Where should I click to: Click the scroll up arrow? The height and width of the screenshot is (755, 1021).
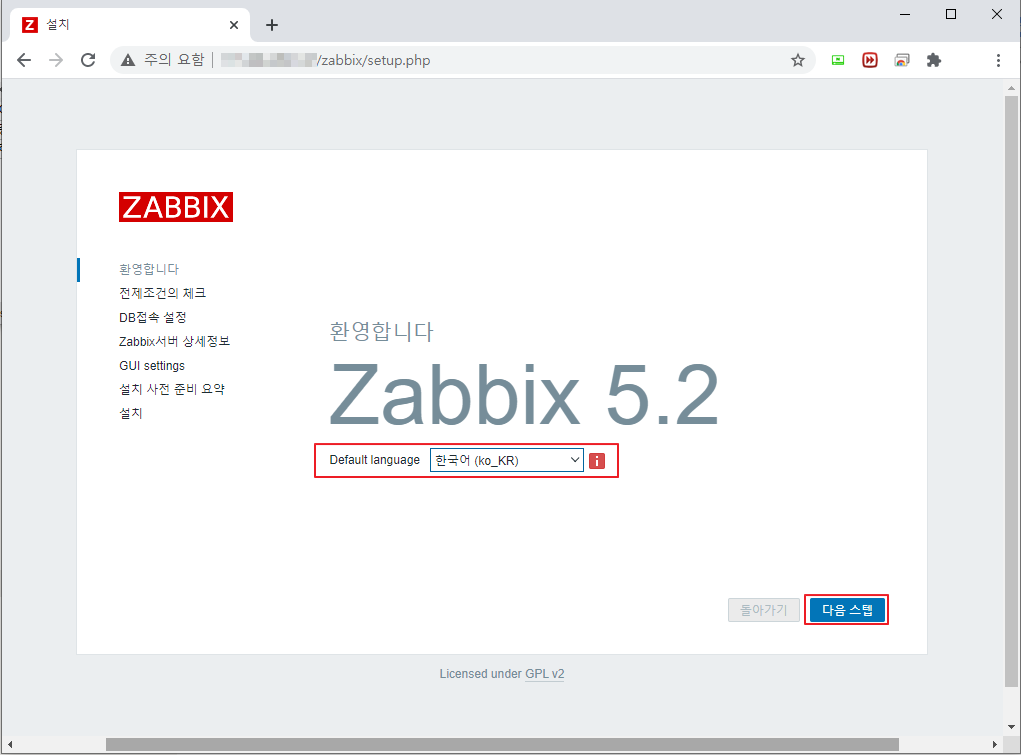(x=1011, y=88)
